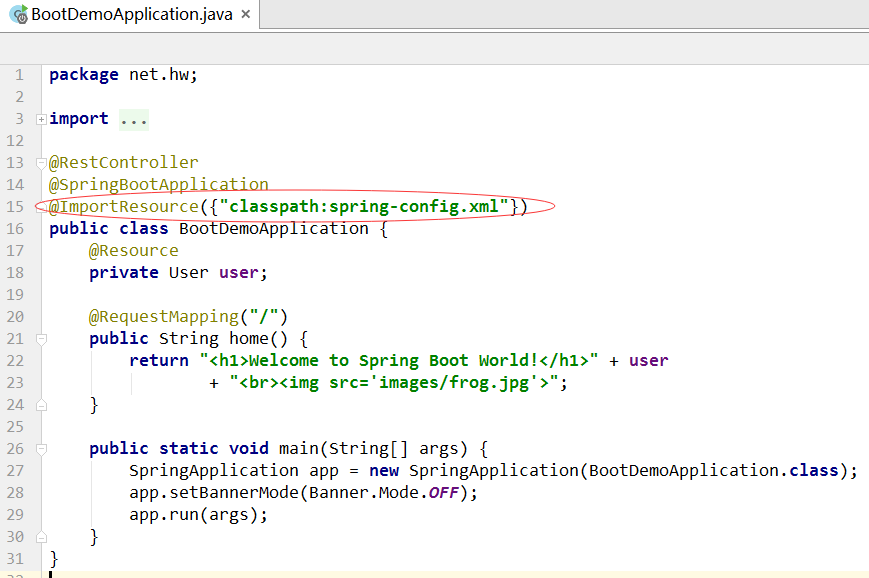Click the user variable at end of line 22
The image size is (869, 578).
(648, 361)
